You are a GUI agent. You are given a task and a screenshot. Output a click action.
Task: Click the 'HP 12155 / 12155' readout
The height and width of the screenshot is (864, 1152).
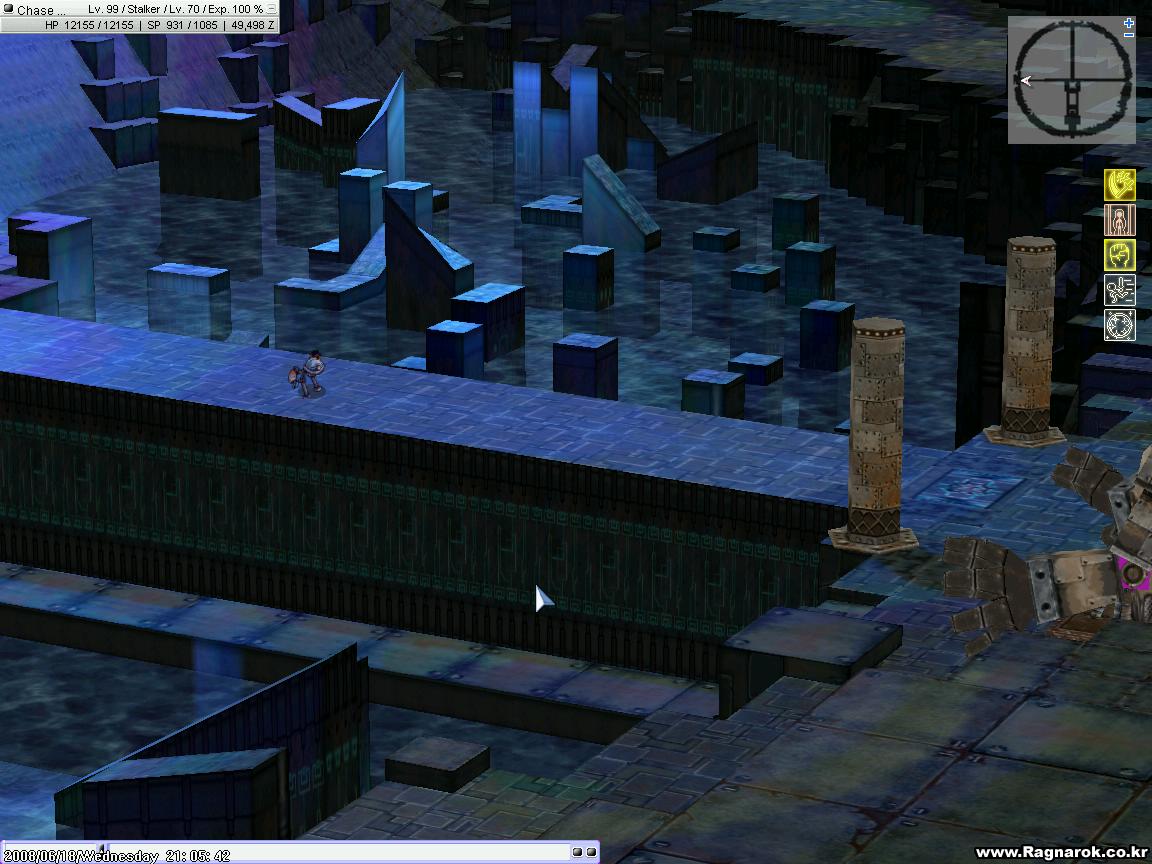point(89,25)
